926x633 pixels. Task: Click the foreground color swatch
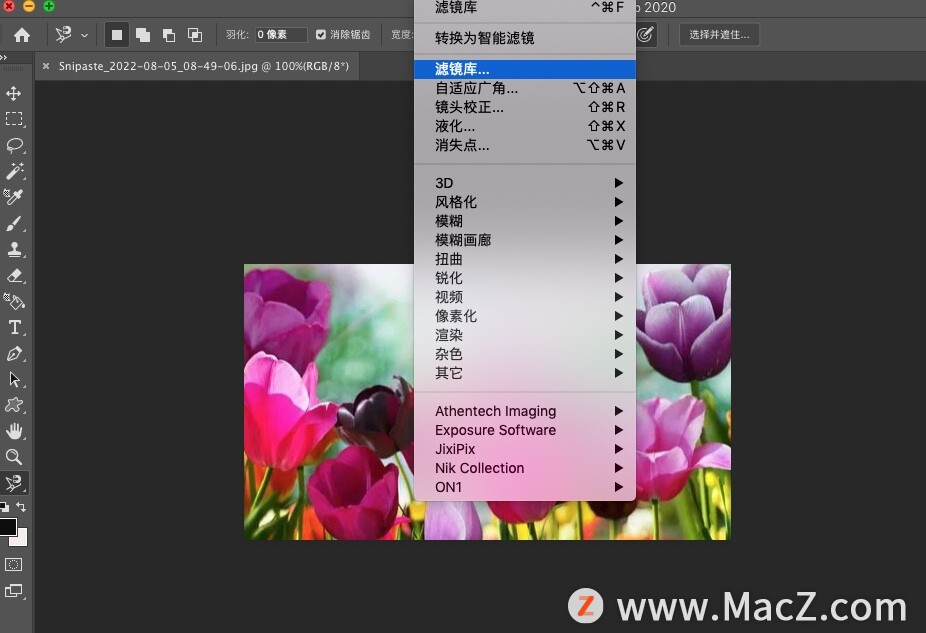point(7,527)
